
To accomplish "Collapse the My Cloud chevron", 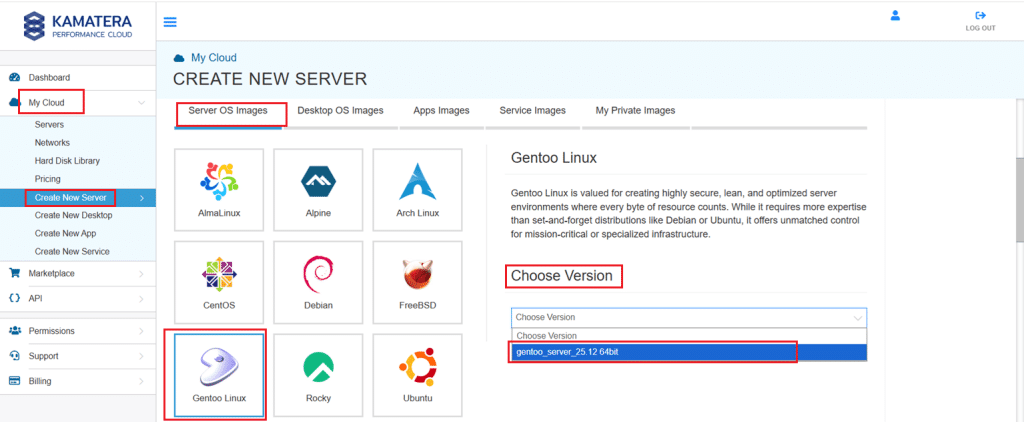I will click(142, 103).
